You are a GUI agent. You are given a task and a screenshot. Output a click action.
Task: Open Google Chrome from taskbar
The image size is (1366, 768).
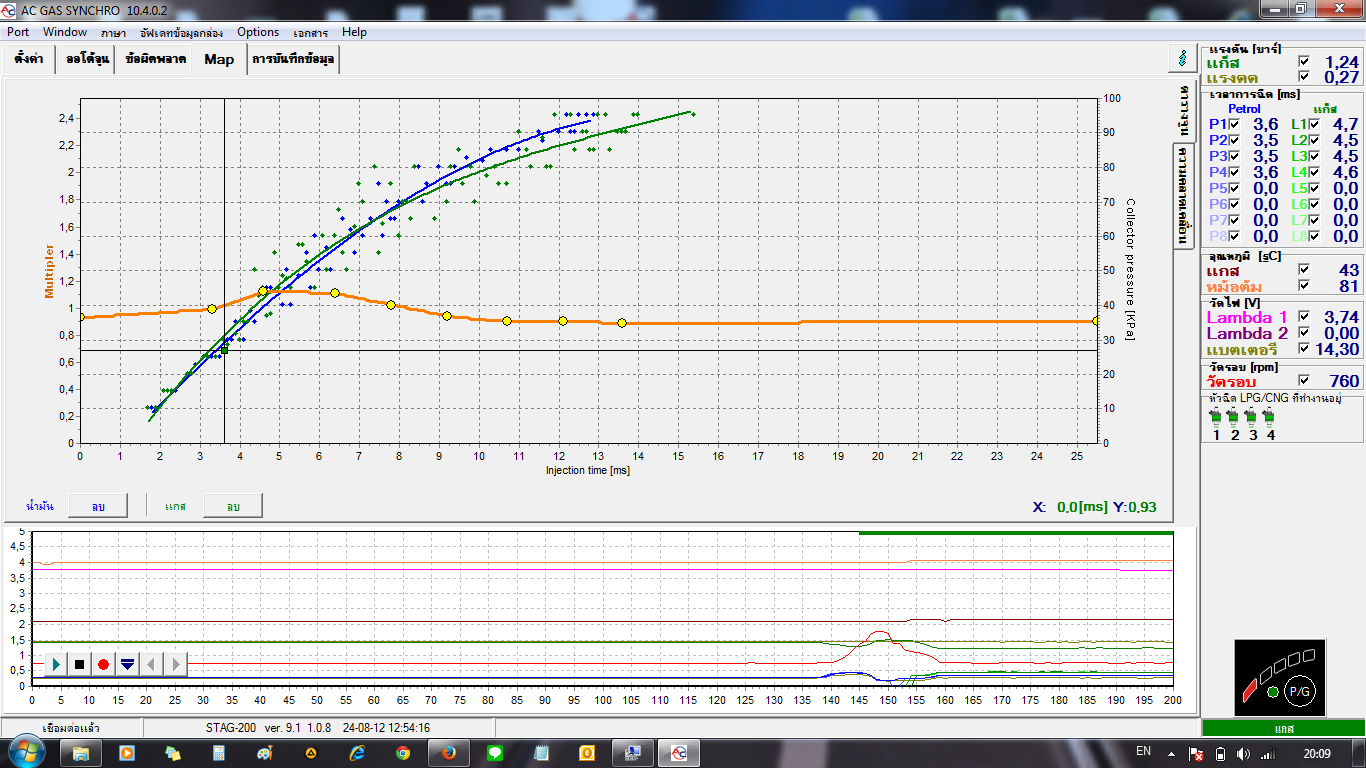[403, 752]
